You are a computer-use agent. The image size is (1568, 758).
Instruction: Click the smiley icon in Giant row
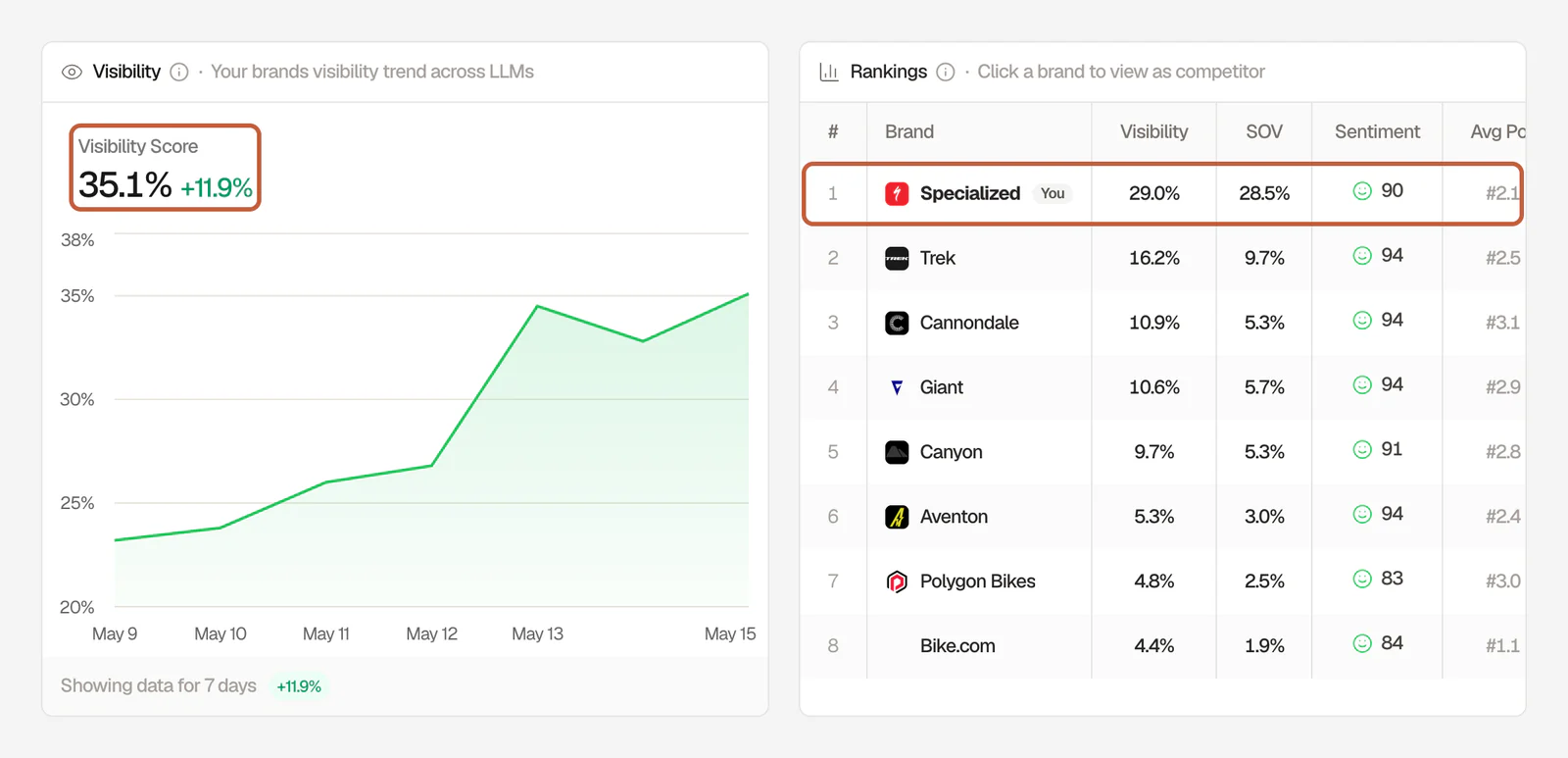[x=1362, y=384]
